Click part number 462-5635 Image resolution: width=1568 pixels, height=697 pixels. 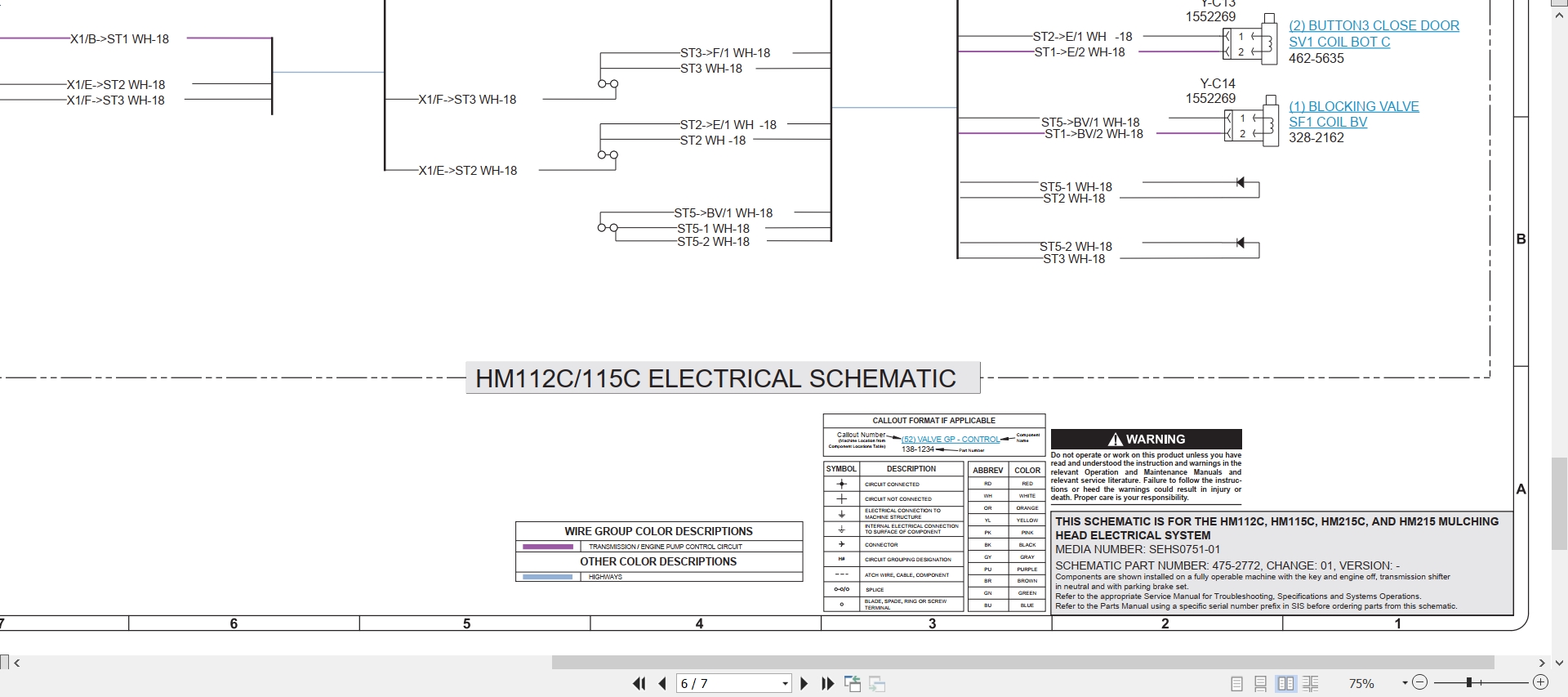tap(1316, 58)
